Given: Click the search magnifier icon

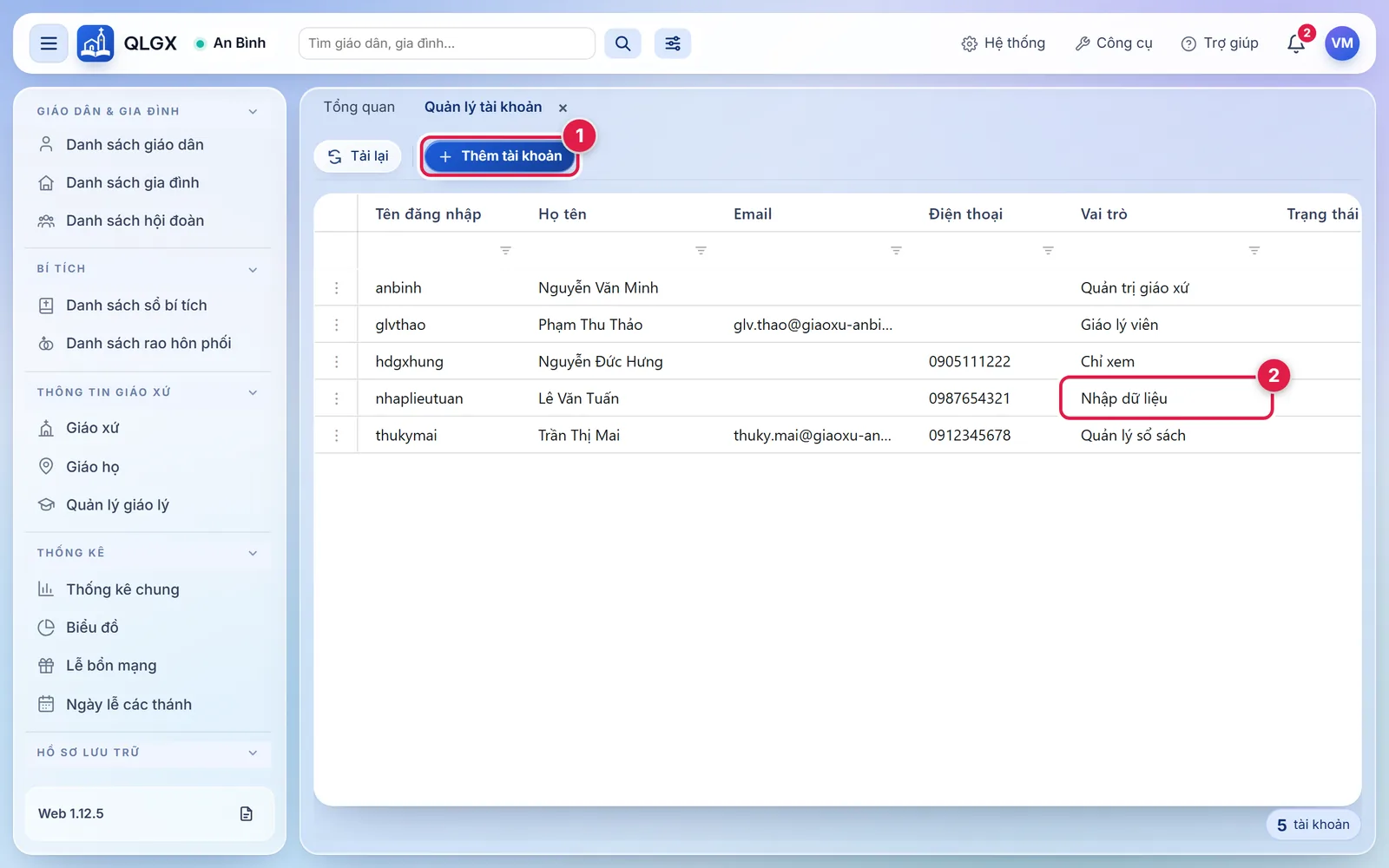Looking at the screenshot, I should [622, 43].
